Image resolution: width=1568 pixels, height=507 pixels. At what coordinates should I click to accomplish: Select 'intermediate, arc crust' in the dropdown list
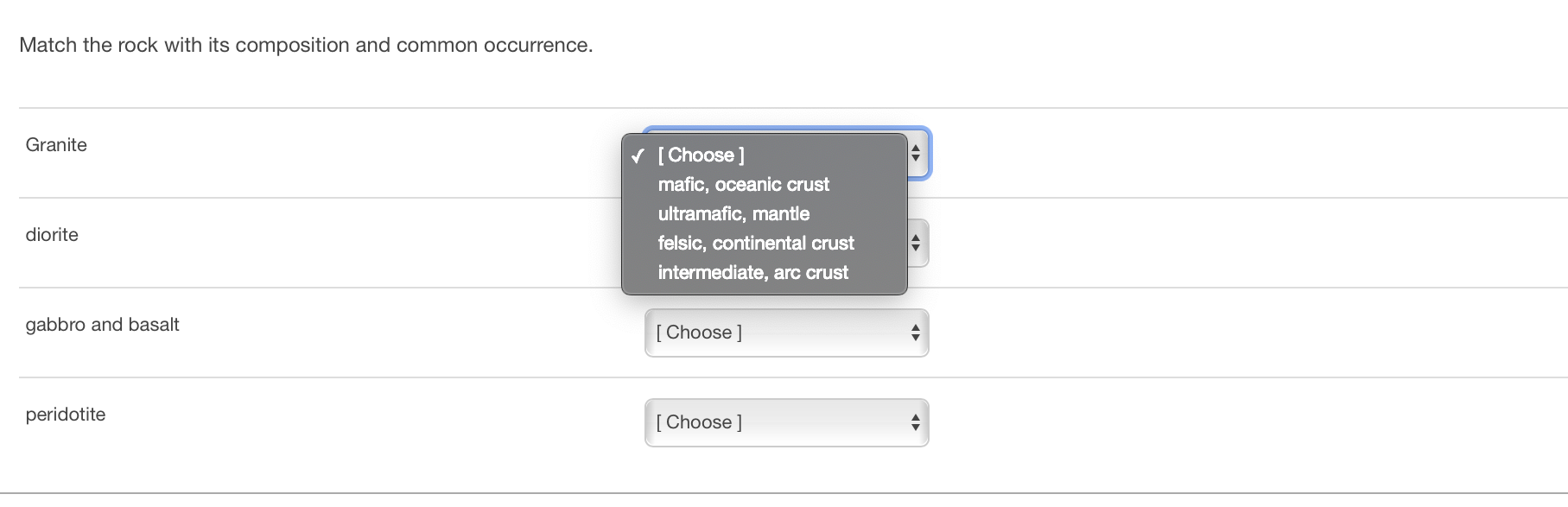752,273
